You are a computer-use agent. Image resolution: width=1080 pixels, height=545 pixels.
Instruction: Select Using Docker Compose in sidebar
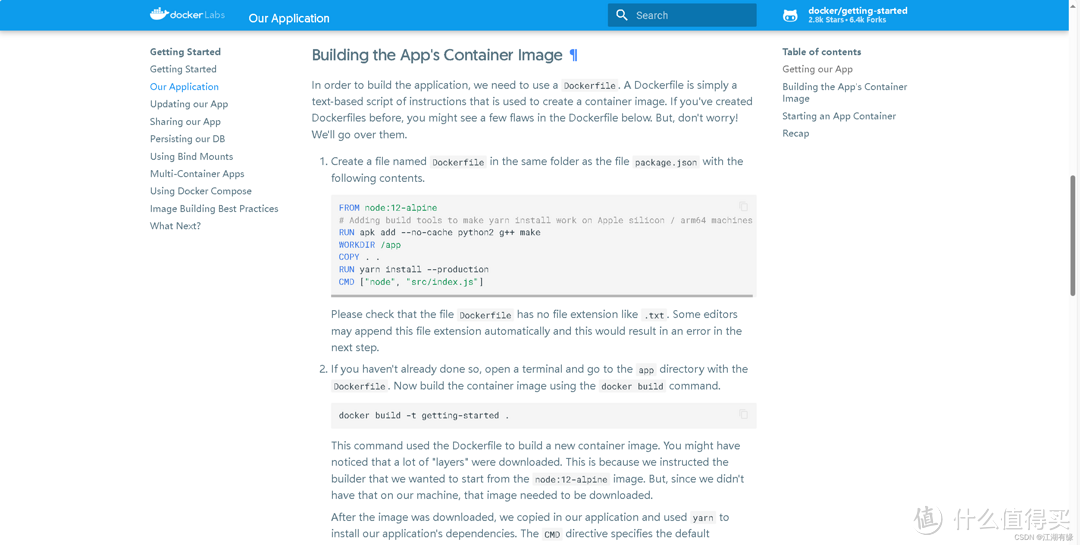(x=201, y=191)
